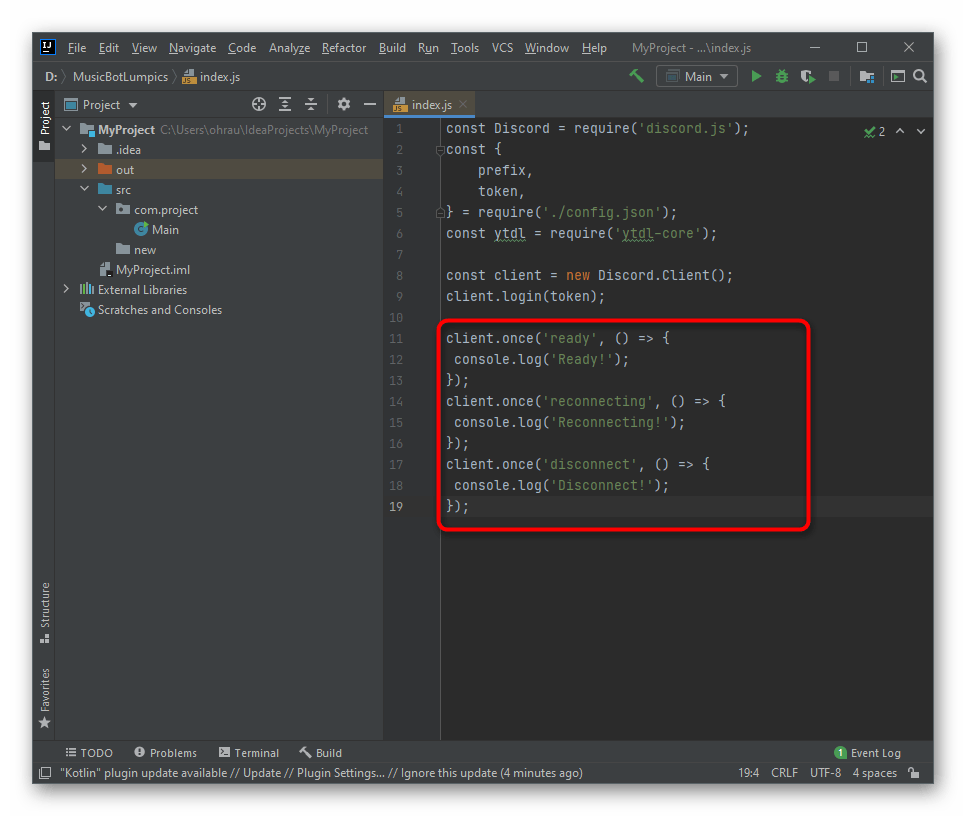Viewport: 966px width, 816px height.
Task: Run the Main configuration
Action: coord(756,76)
